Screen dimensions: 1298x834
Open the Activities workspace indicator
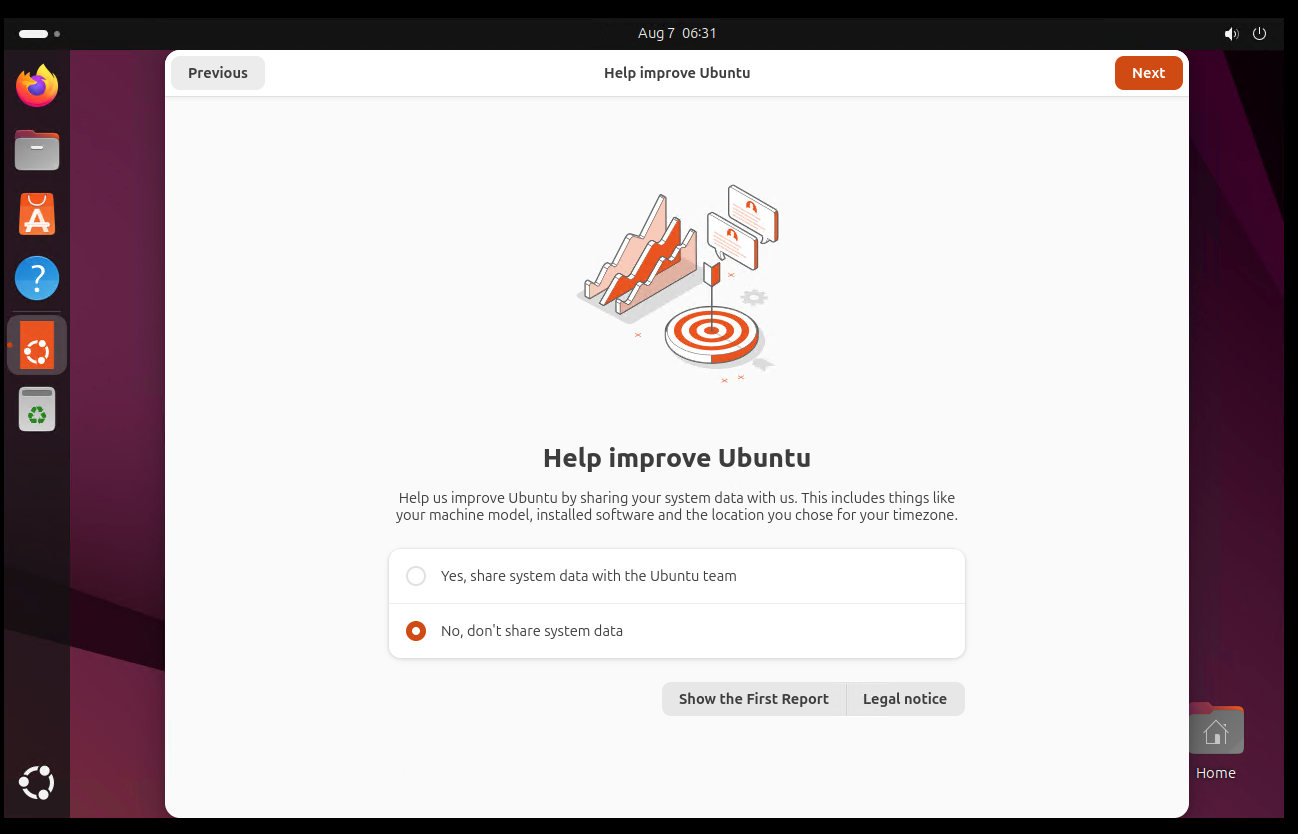click(39, 33)
